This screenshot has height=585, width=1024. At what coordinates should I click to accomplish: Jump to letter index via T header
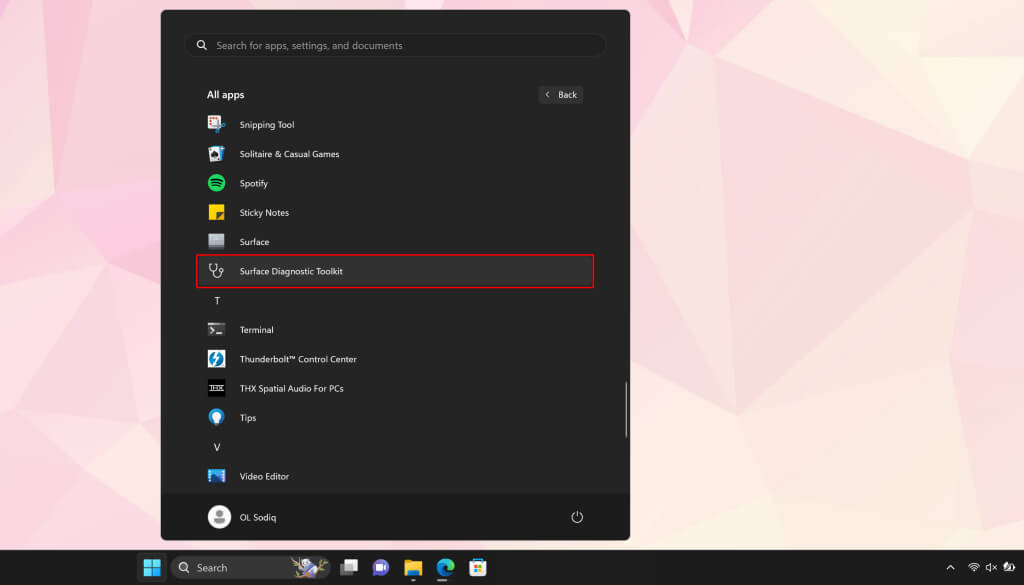(217, 301)
